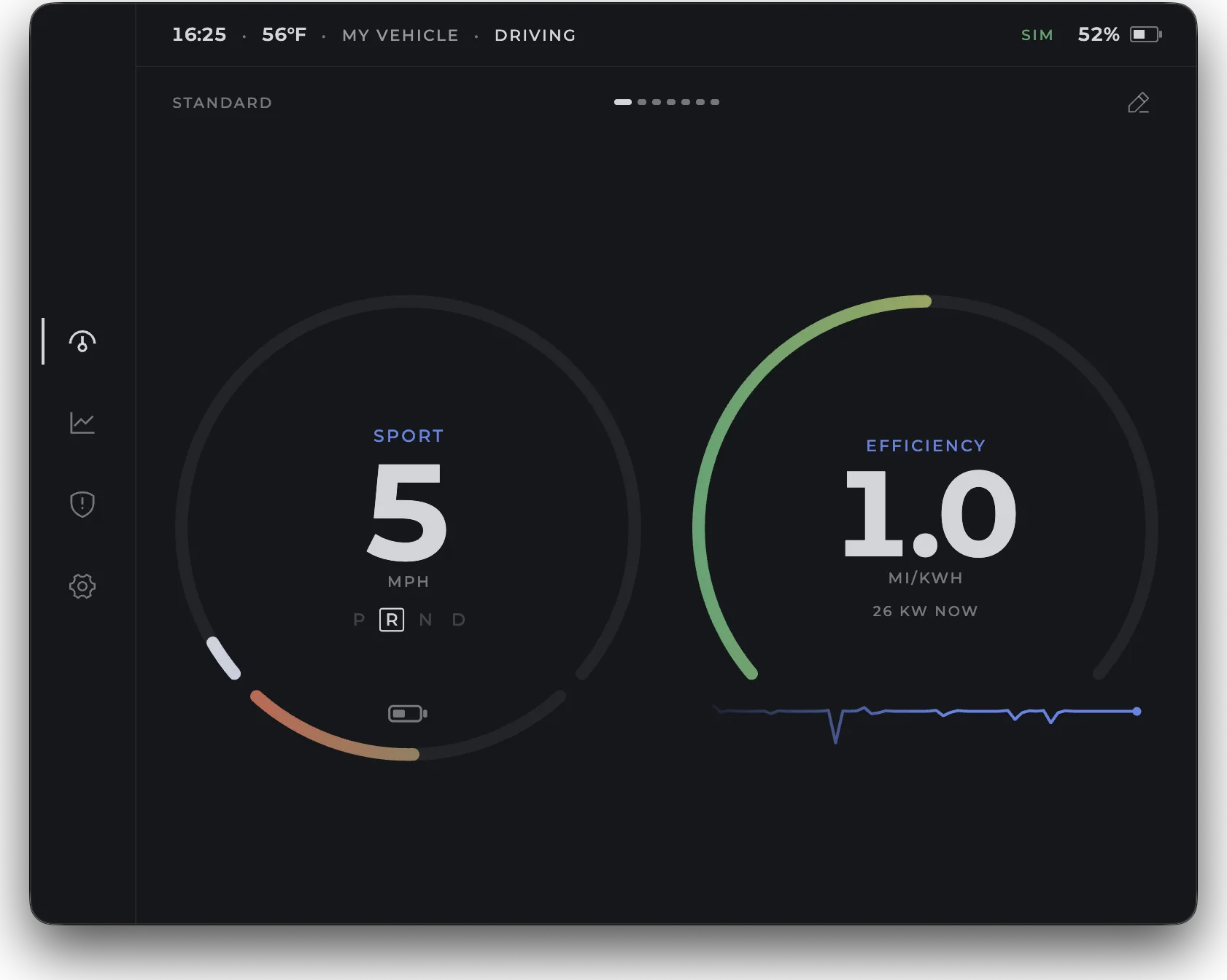Viewport: 1227px width, 980px height.
Task: Click the 56°F temperature reading
Action: coord(285,34)
